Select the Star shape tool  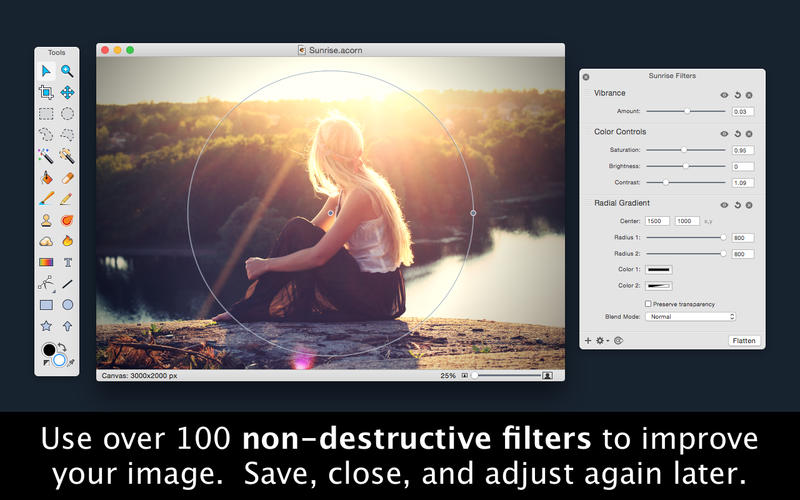coord(46,326)
